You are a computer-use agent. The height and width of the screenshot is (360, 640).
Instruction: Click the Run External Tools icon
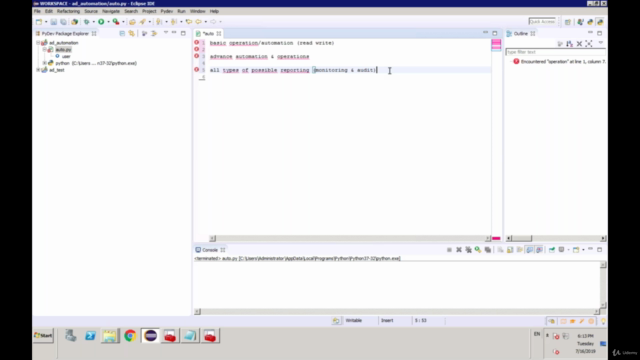116,22
